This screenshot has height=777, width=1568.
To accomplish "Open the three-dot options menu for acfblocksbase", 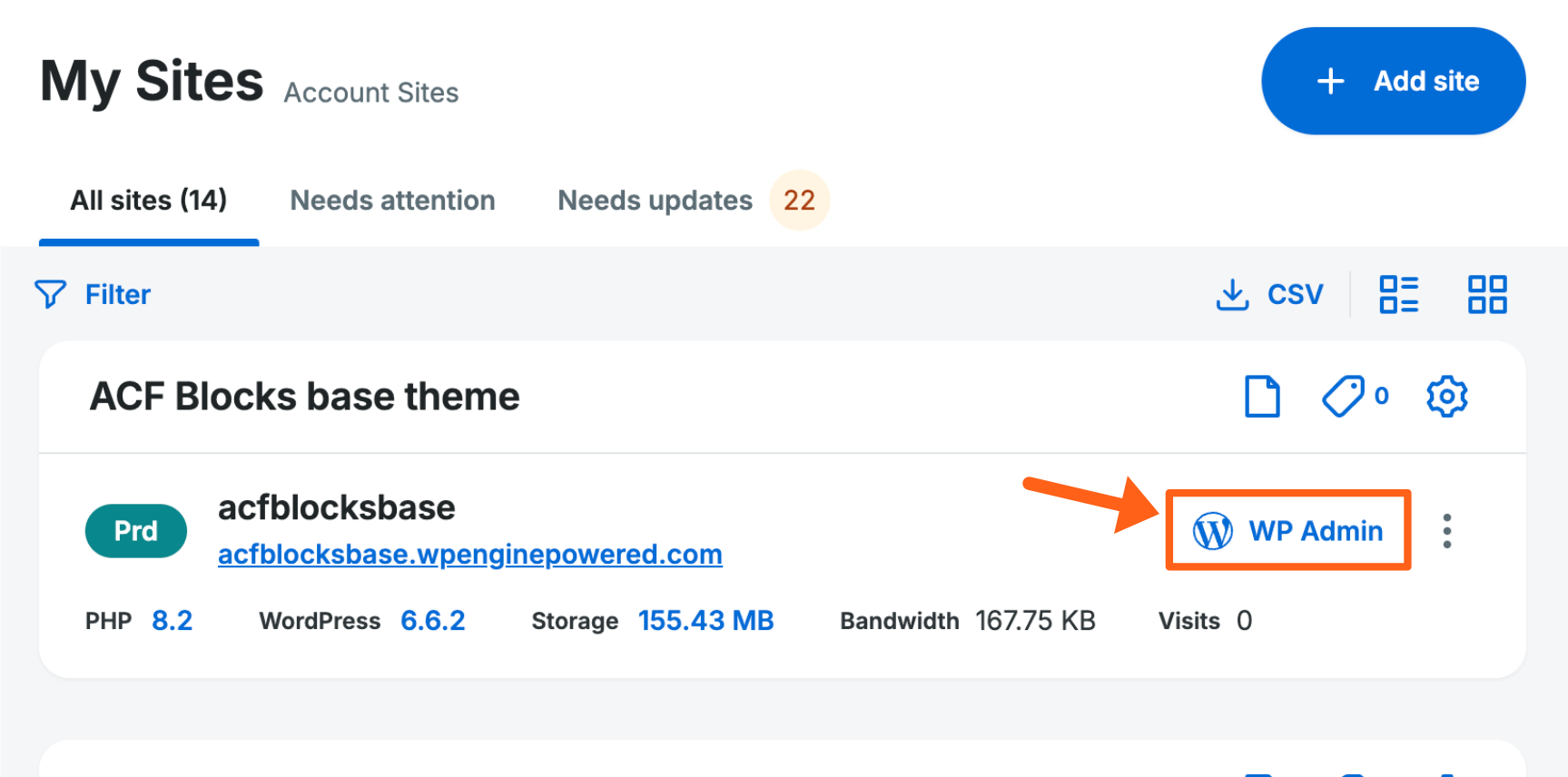I will pyautogui.click(x=1446, y=530).
